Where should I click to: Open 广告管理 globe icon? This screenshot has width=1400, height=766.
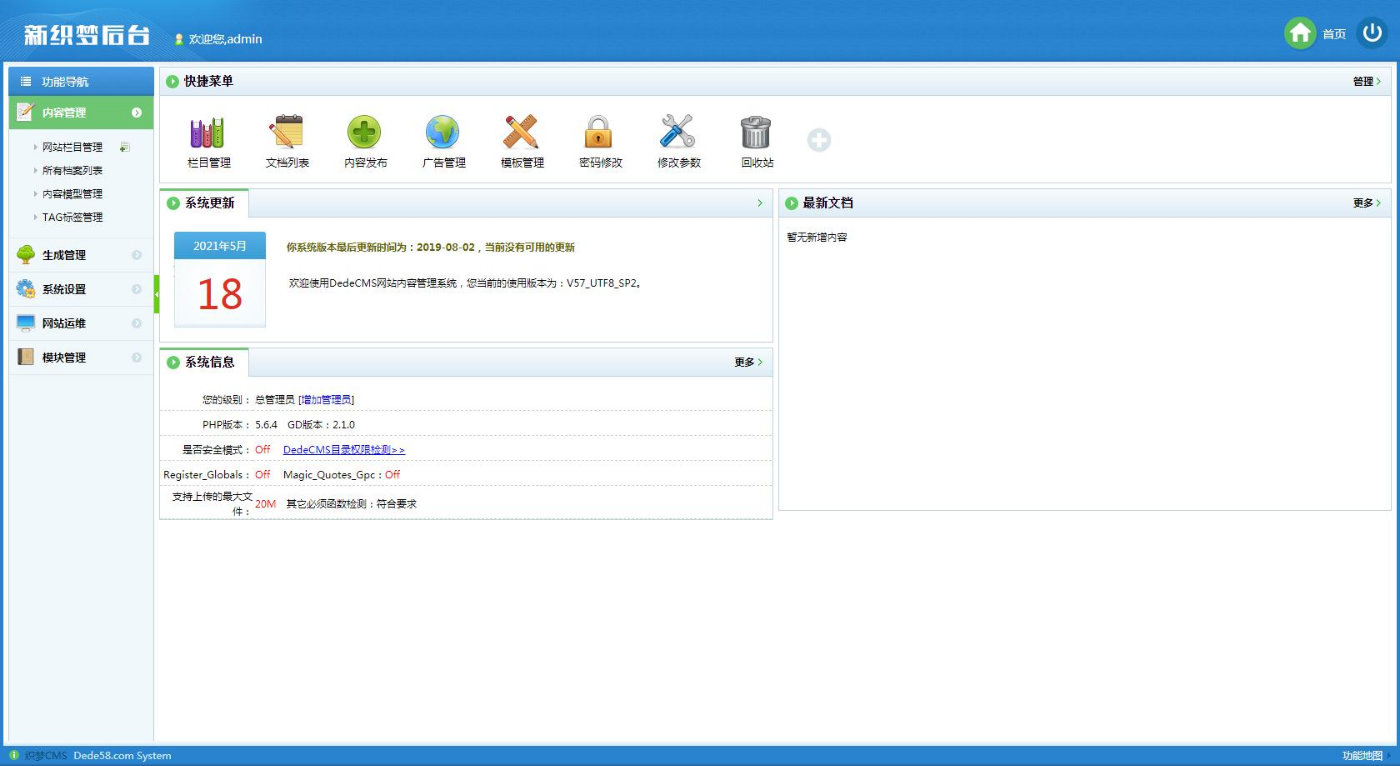click(442, 133)
